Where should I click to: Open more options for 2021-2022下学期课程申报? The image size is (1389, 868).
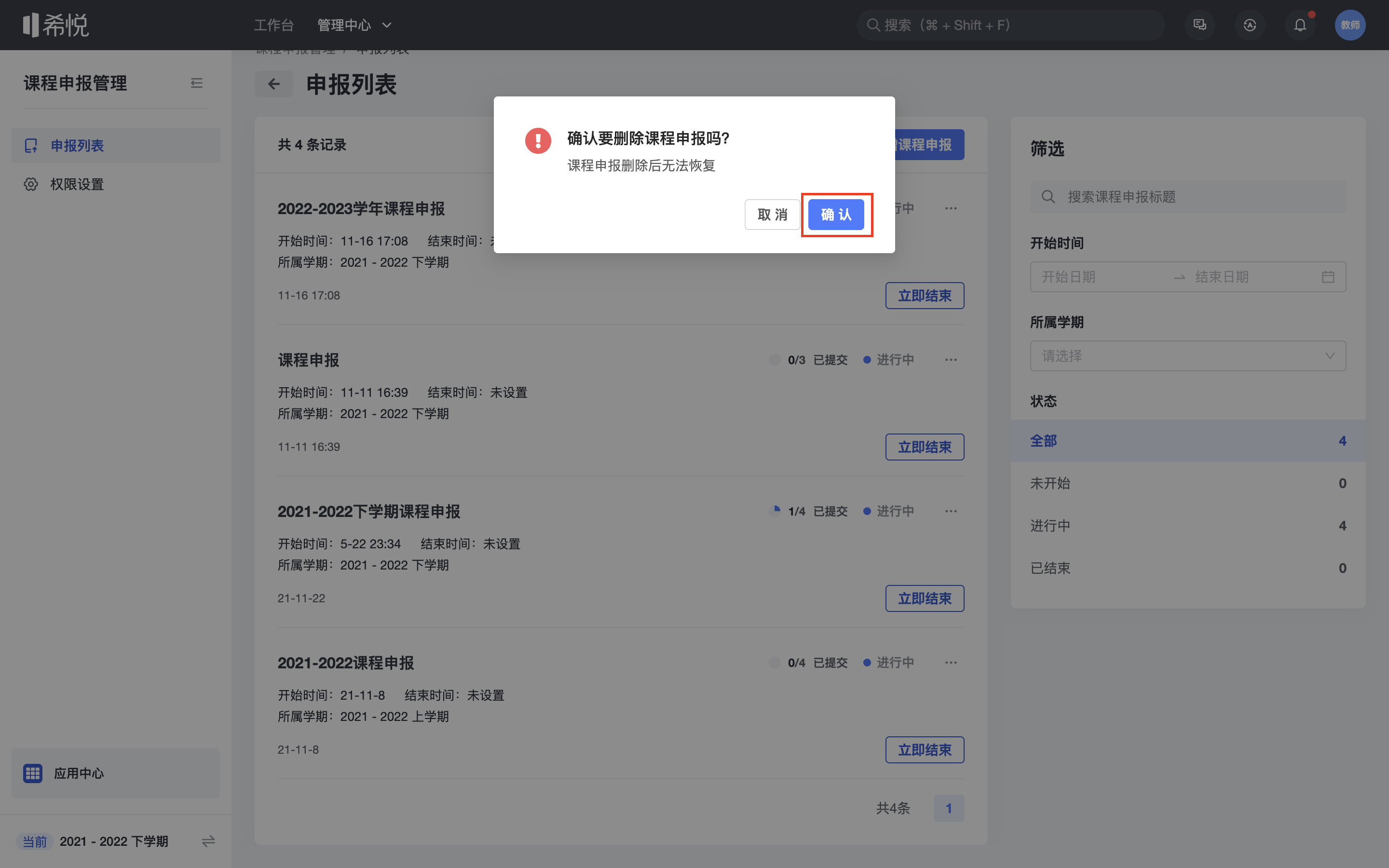click(951, 512)
